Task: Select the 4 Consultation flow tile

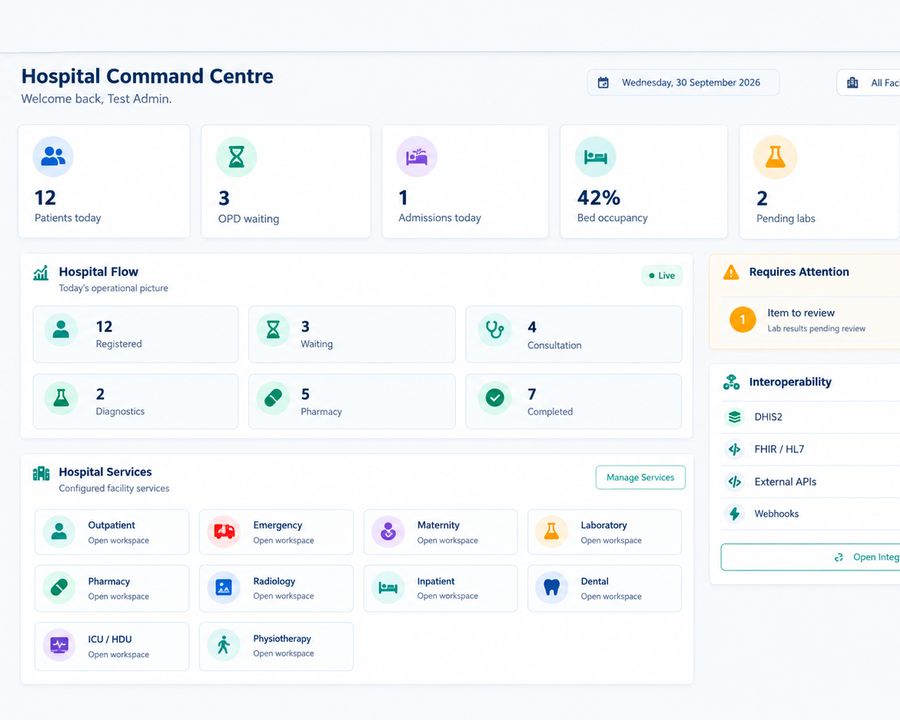Action: point(574,334)
